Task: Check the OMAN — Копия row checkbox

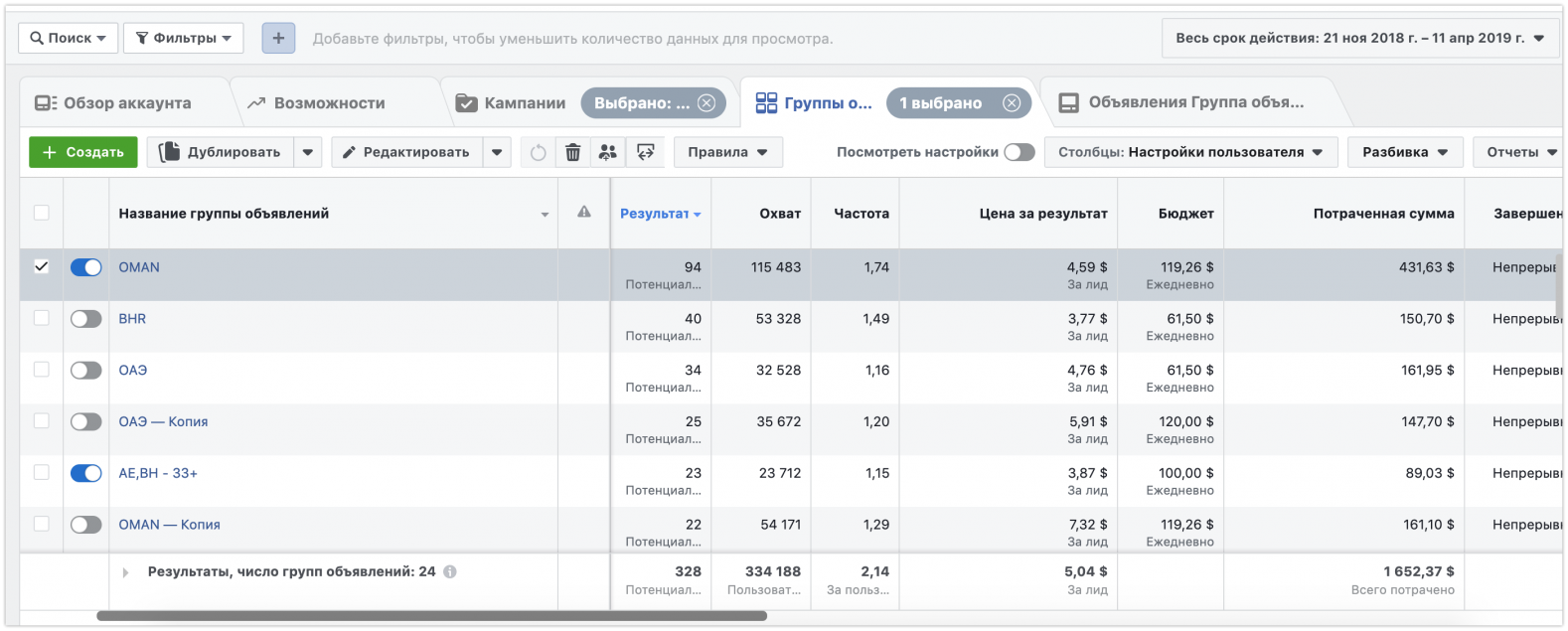Action: (41, 524)
